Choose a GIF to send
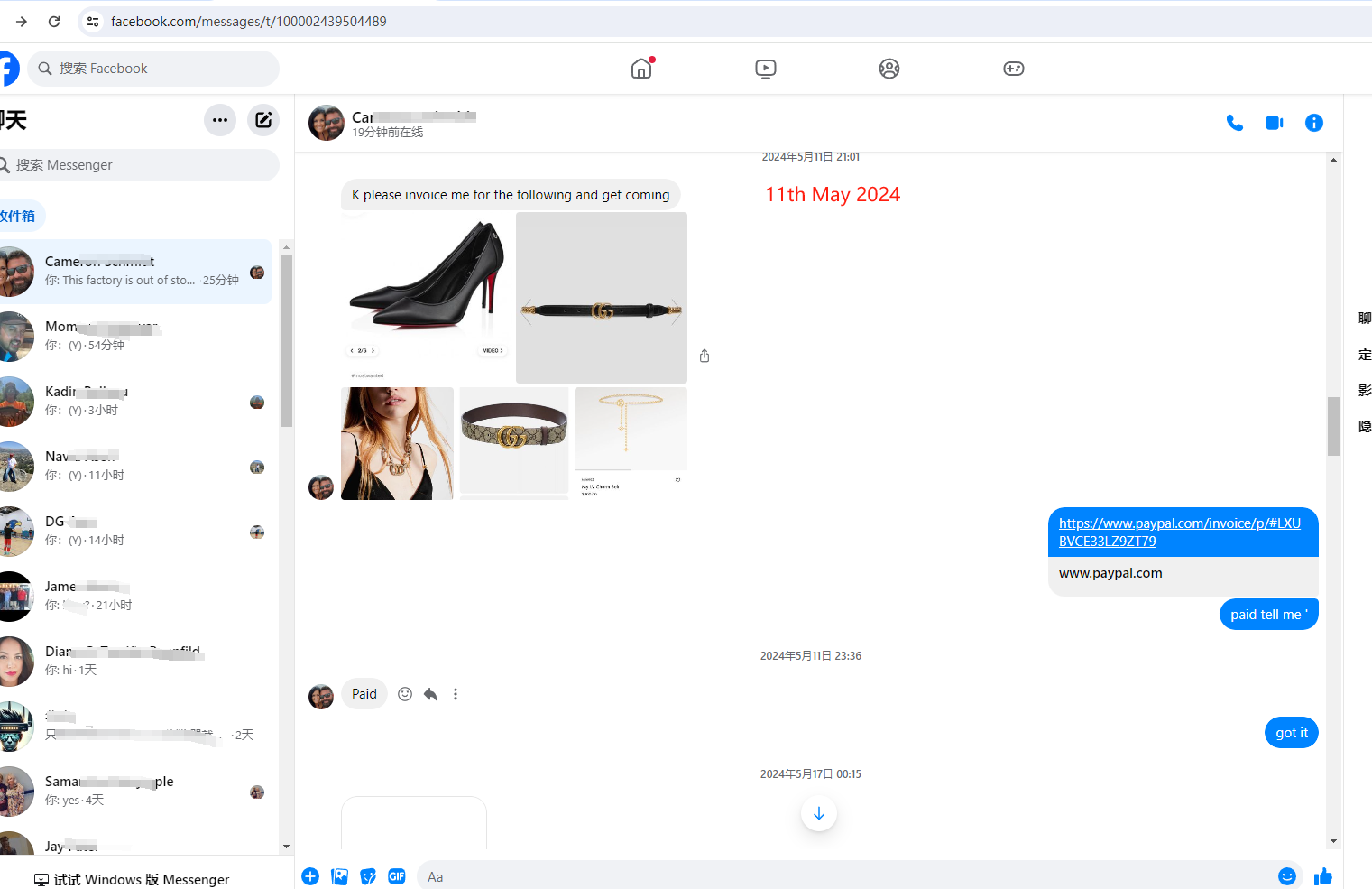 coord(397,876)
